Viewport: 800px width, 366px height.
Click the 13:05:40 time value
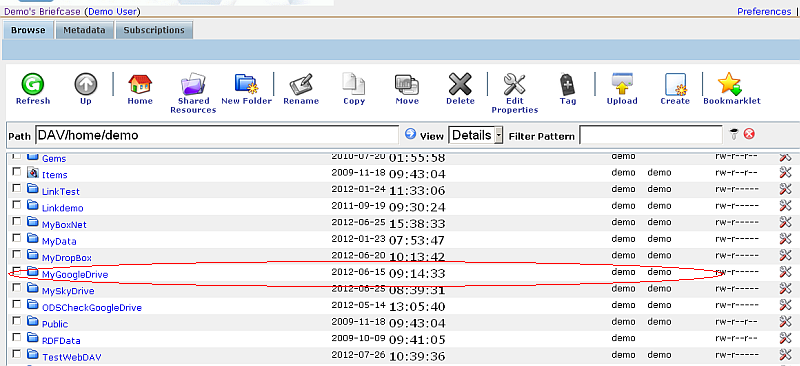(x=417, y=307)
